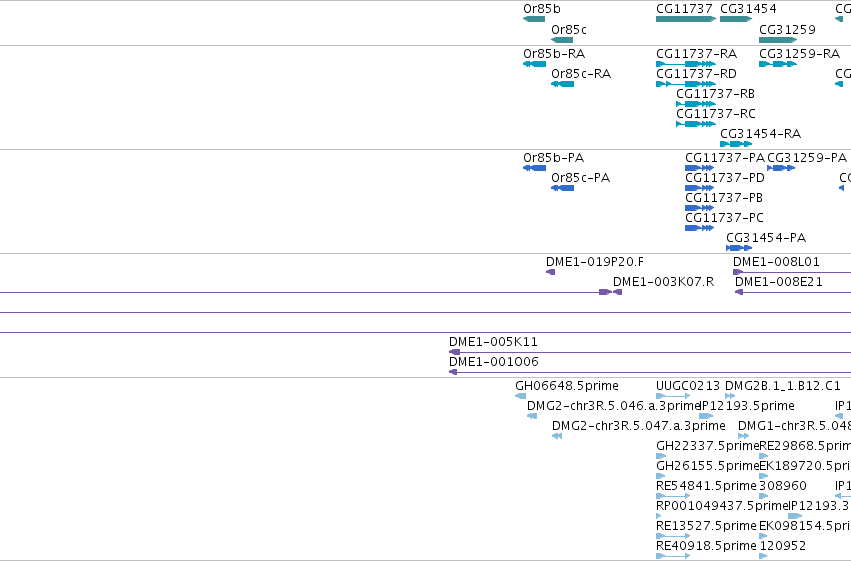The height and width of the screenshot is (561, 851).
Task: Select the 120952 EST label
Action: [x=782, y=546]
